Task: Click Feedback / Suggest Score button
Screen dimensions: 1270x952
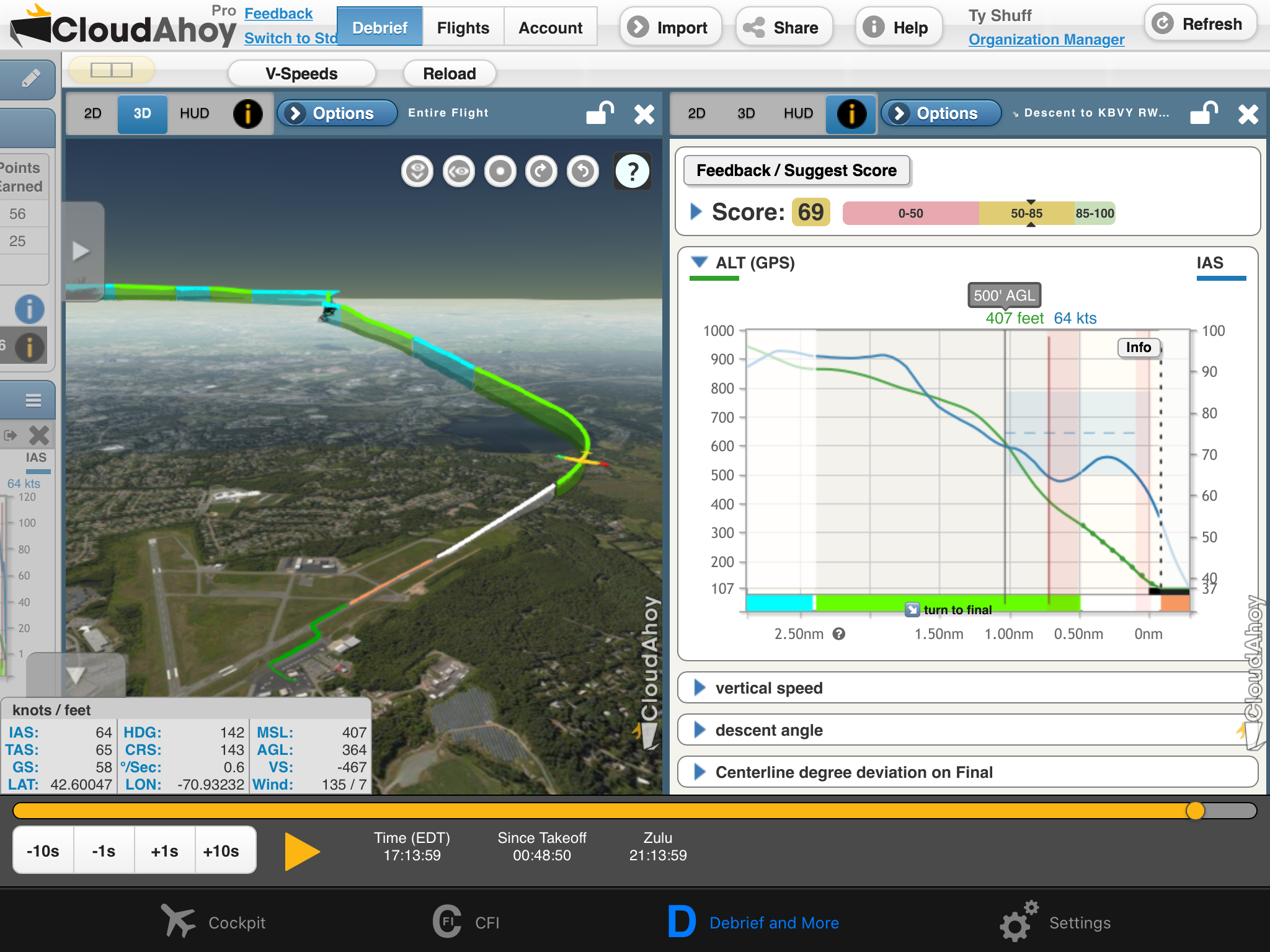Action: pyautogui.click(x=796, y=170)
